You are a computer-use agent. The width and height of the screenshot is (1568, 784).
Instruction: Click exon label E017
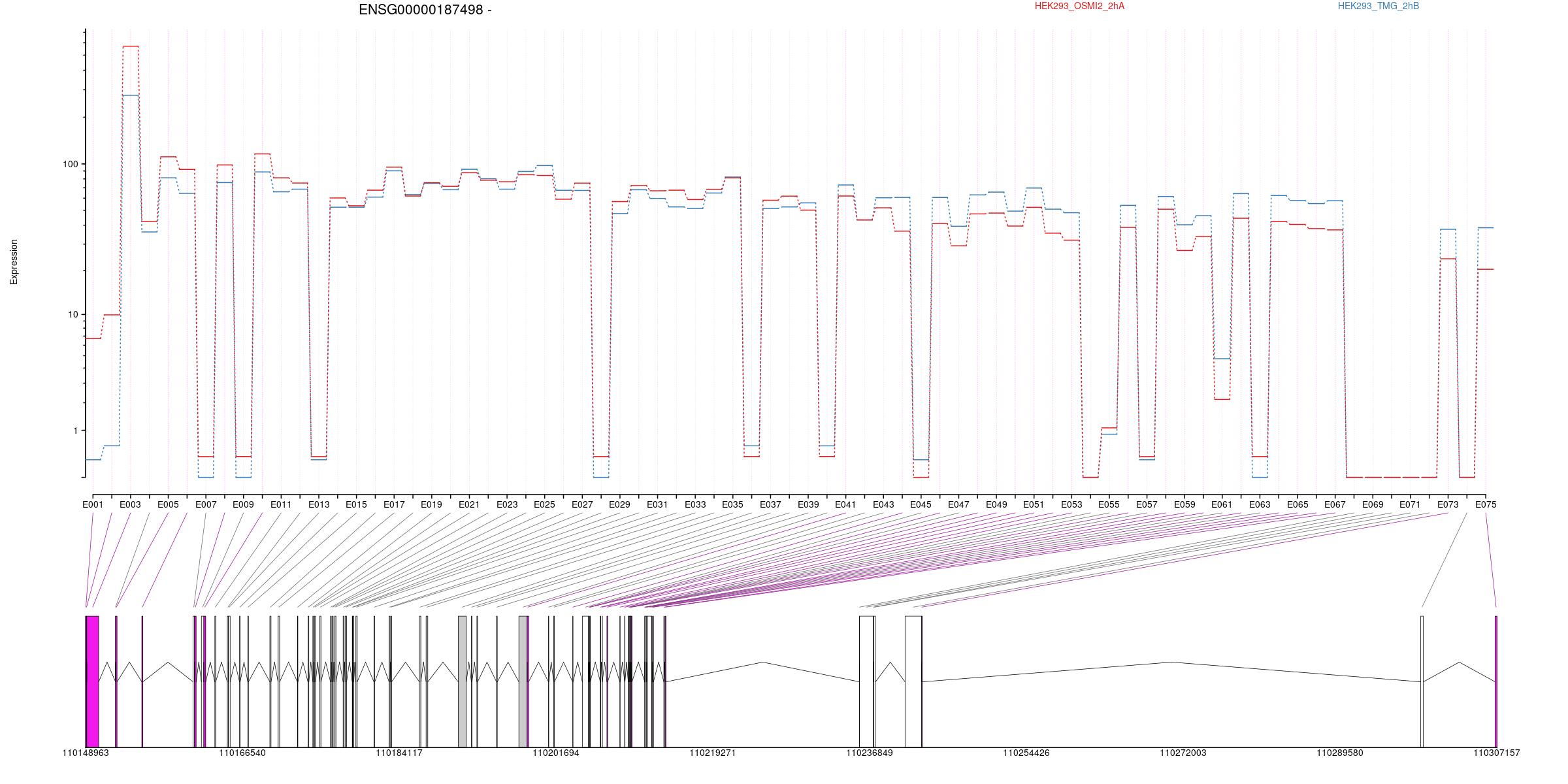pyautogui.click(x=394, y=504)
